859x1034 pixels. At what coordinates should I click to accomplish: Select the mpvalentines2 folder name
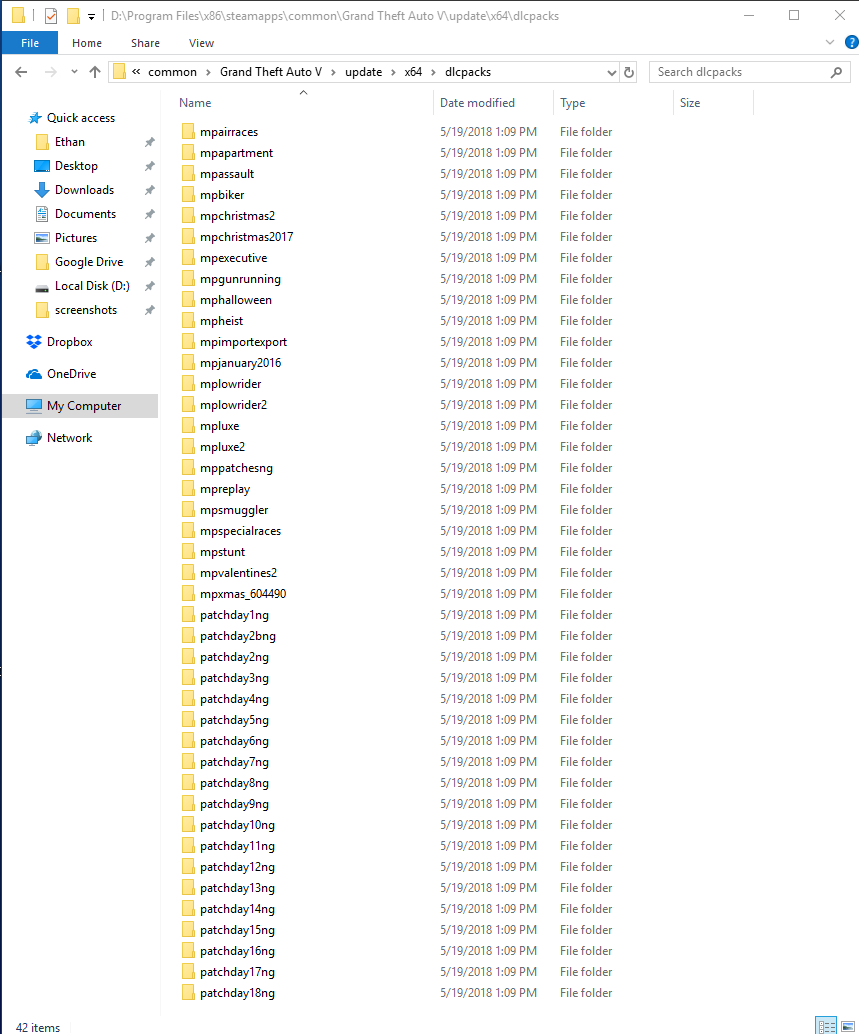[239, 572]
